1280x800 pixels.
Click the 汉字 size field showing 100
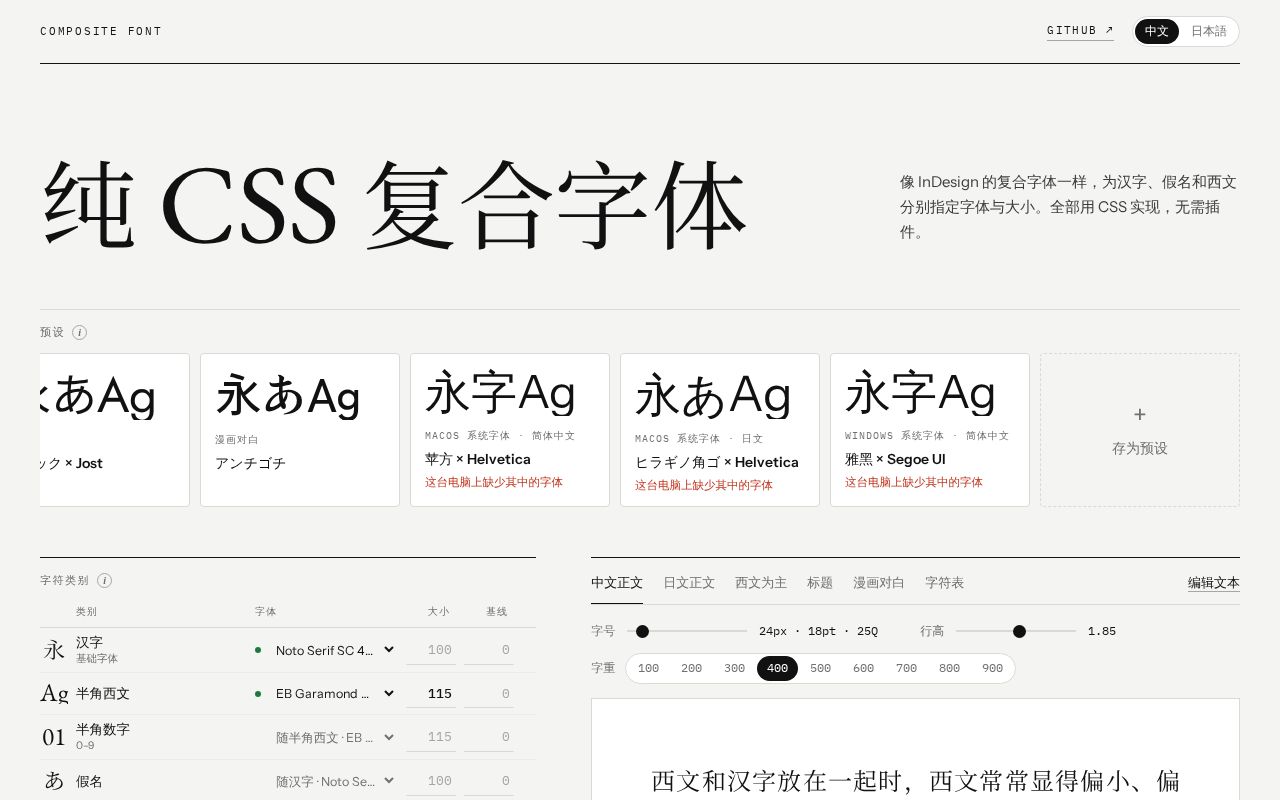431,650
